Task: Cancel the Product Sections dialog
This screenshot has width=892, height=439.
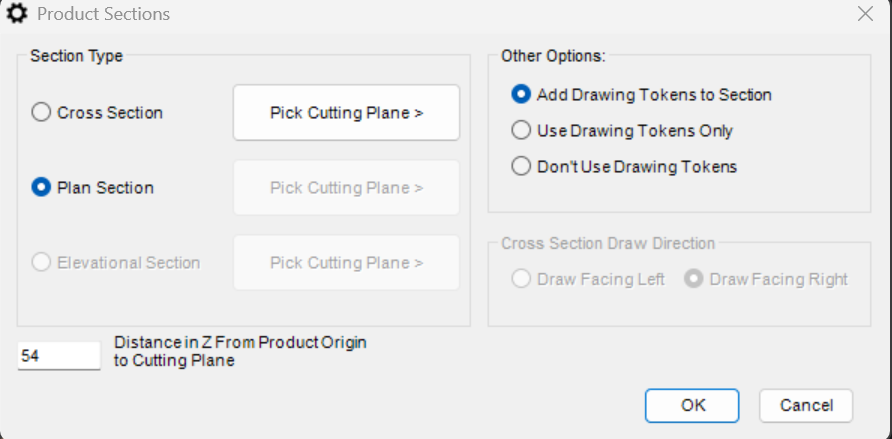Action: [805, 405]
